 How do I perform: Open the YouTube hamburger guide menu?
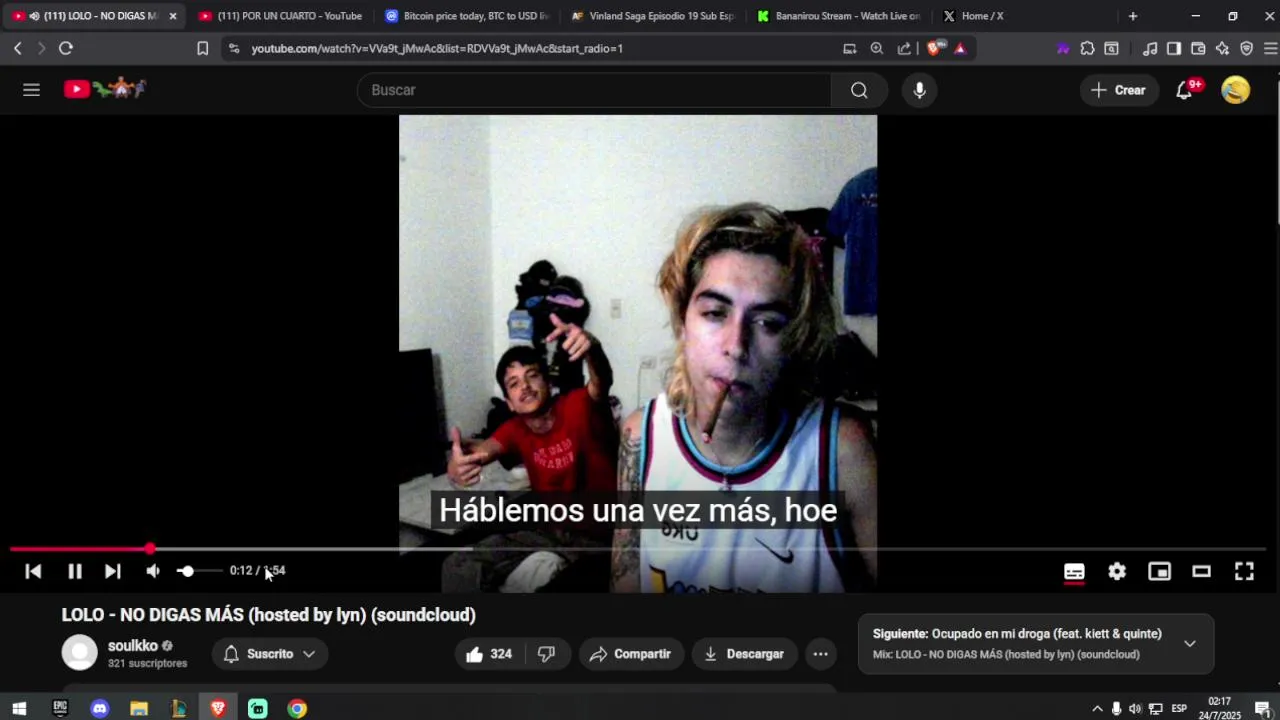(x=31, y=90)
